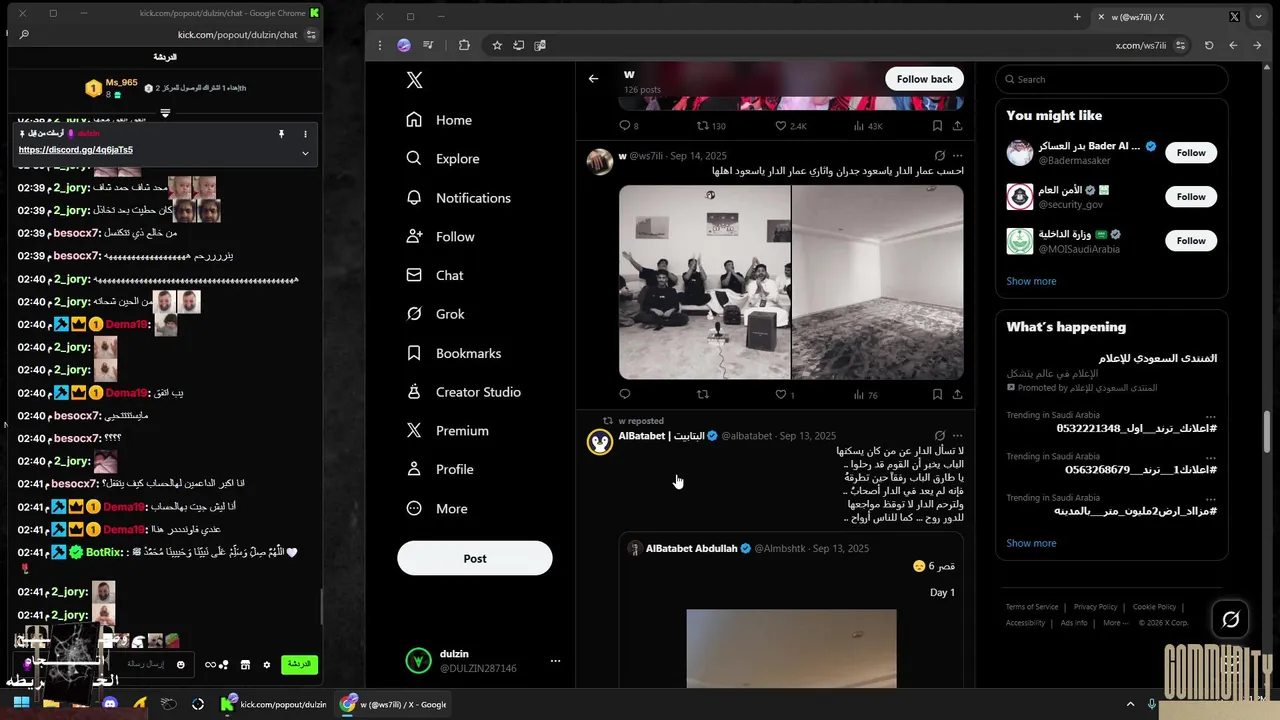Open Explore in X sidebar
Image resolution: width=1280 pixels, height=720 pixels.
click(x=442, y=159)
